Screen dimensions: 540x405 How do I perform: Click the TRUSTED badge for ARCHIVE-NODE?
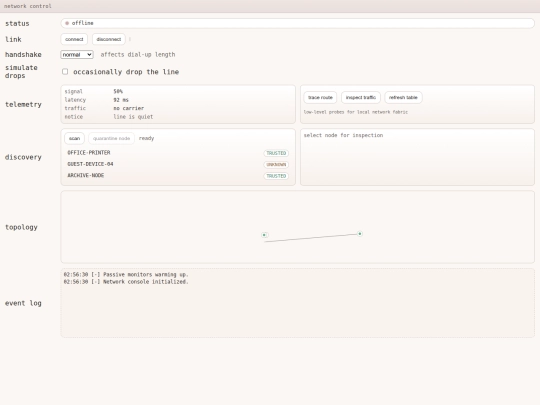coord(276,176)
